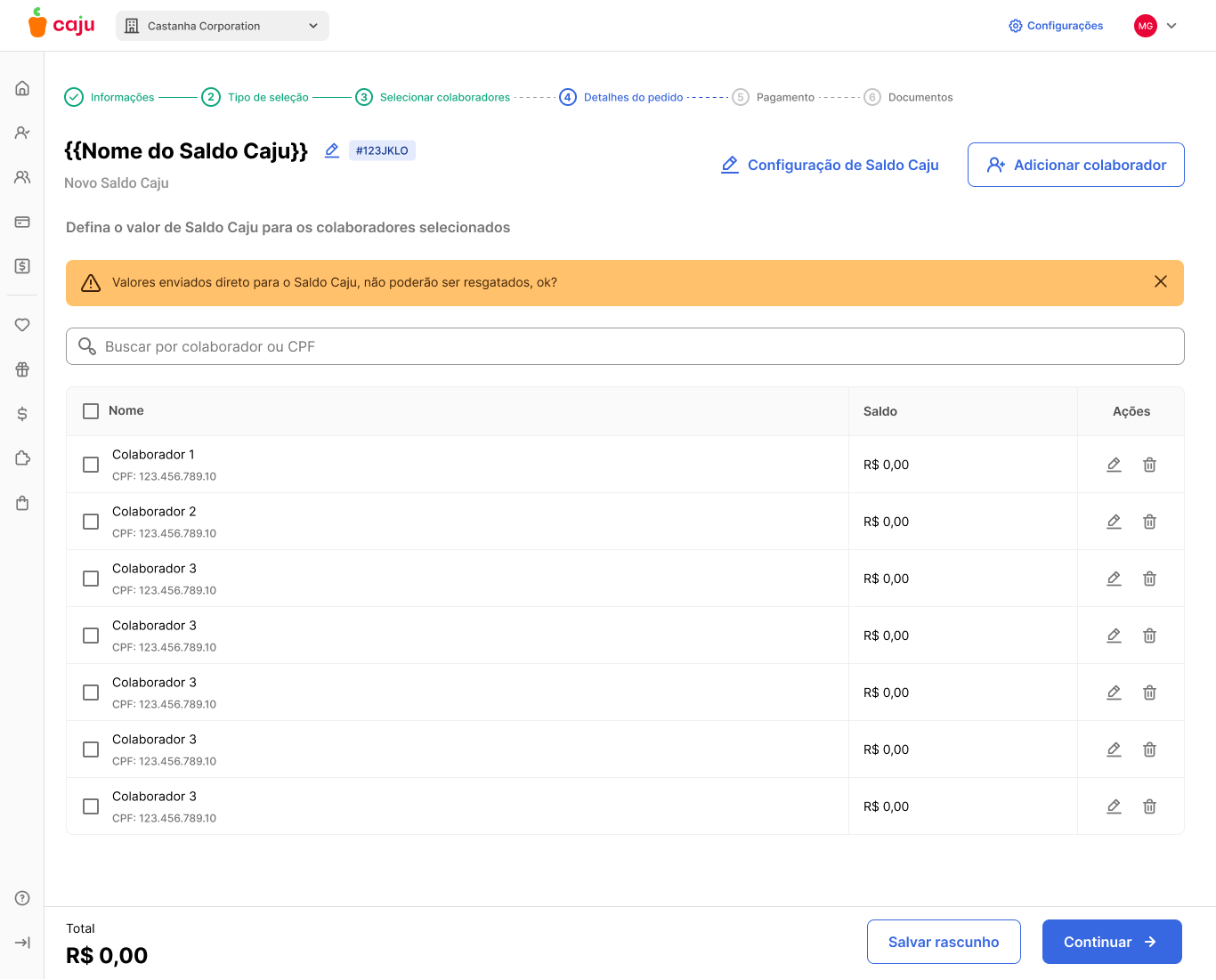Screen dimensions: 1216x980
Task: Open the heart icon in sidebar
Action: click(x=22, y=325)
